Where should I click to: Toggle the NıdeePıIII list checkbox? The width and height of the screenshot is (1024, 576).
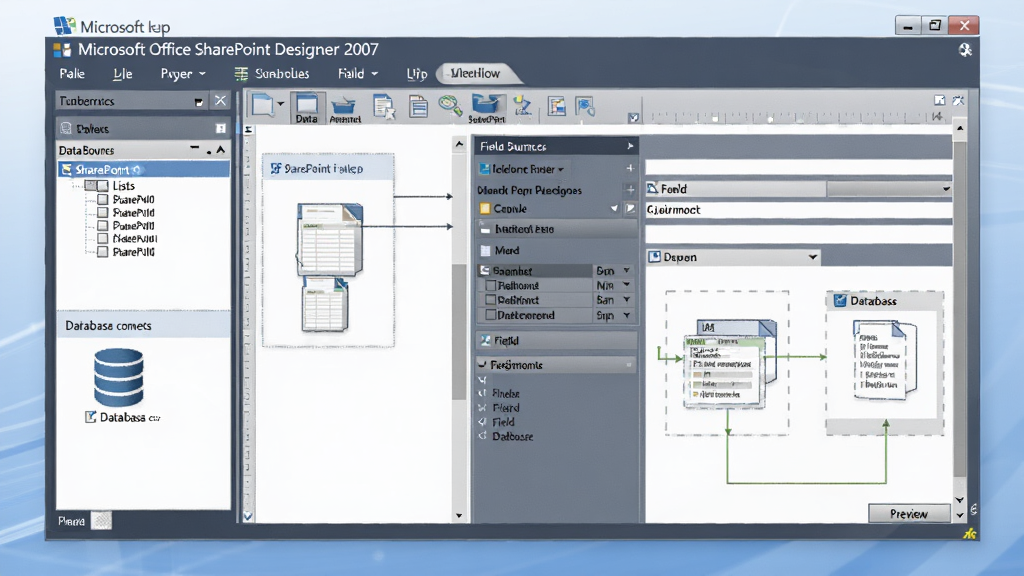[103, 239]
